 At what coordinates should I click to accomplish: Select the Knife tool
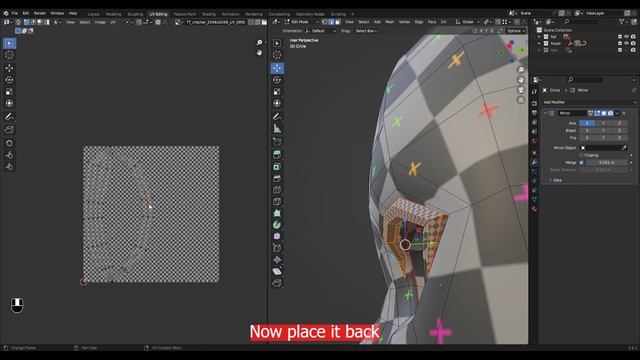point(277,202)
